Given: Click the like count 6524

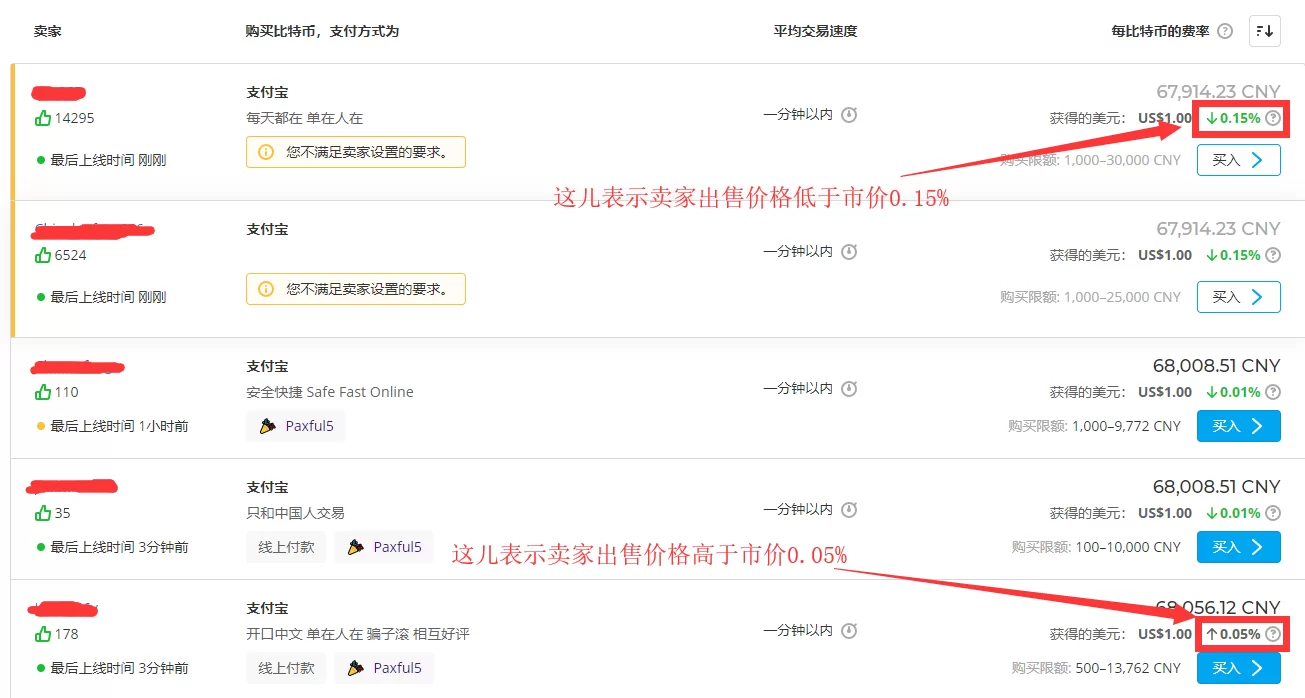Looking at the screenshot, I should [x=70, y=255].
